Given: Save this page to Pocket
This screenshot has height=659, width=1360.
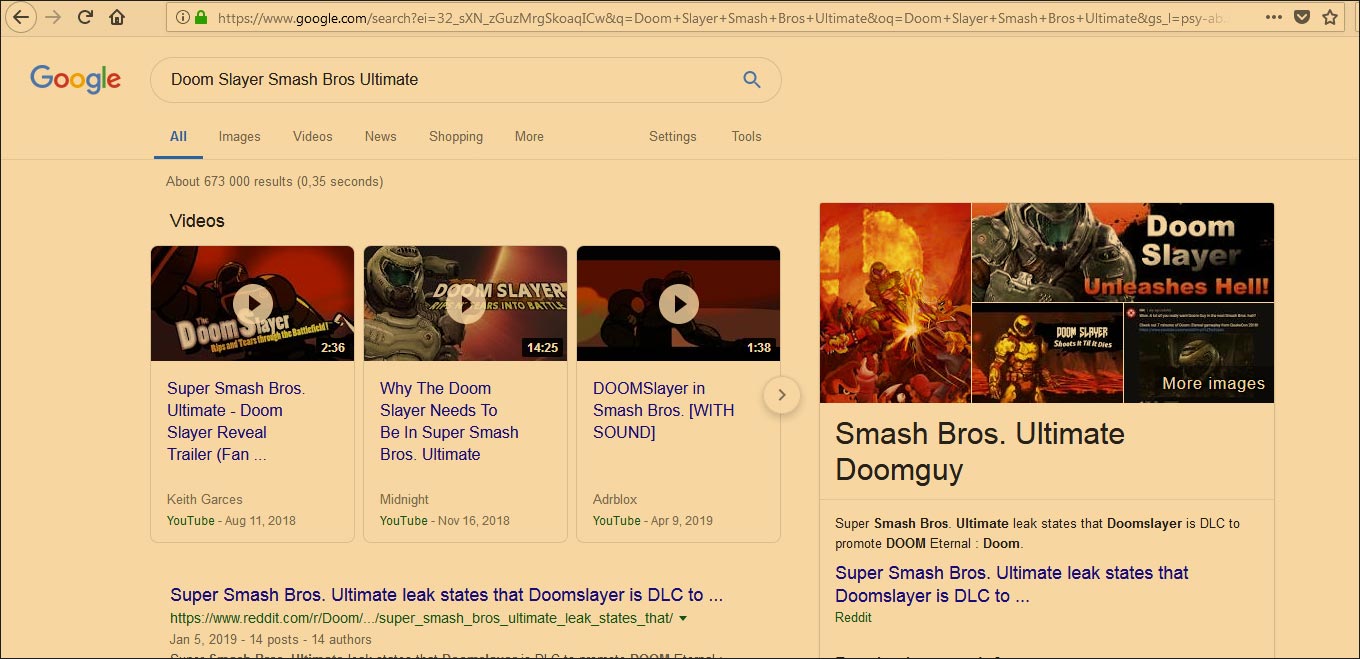Looking at the screenshot, I should point(1301,17).
